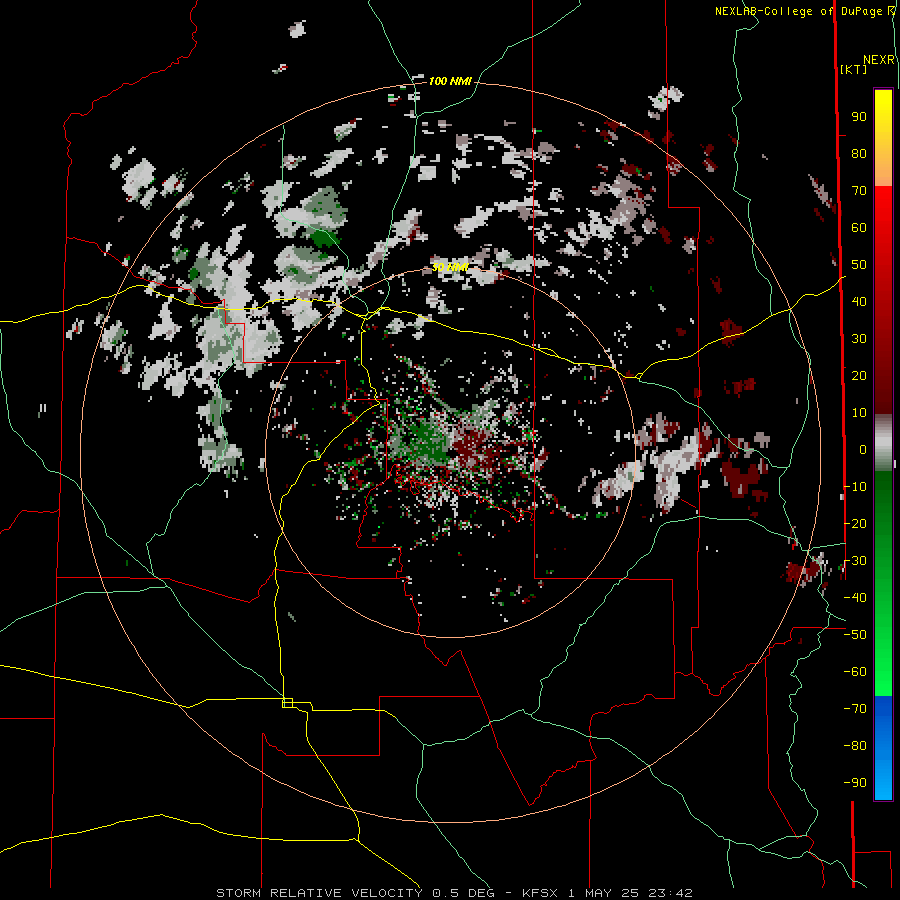Viewport: 900px width, 900px height.
Task: Select the -90 value on the velocity scale
Action: [x=855, y=783]
